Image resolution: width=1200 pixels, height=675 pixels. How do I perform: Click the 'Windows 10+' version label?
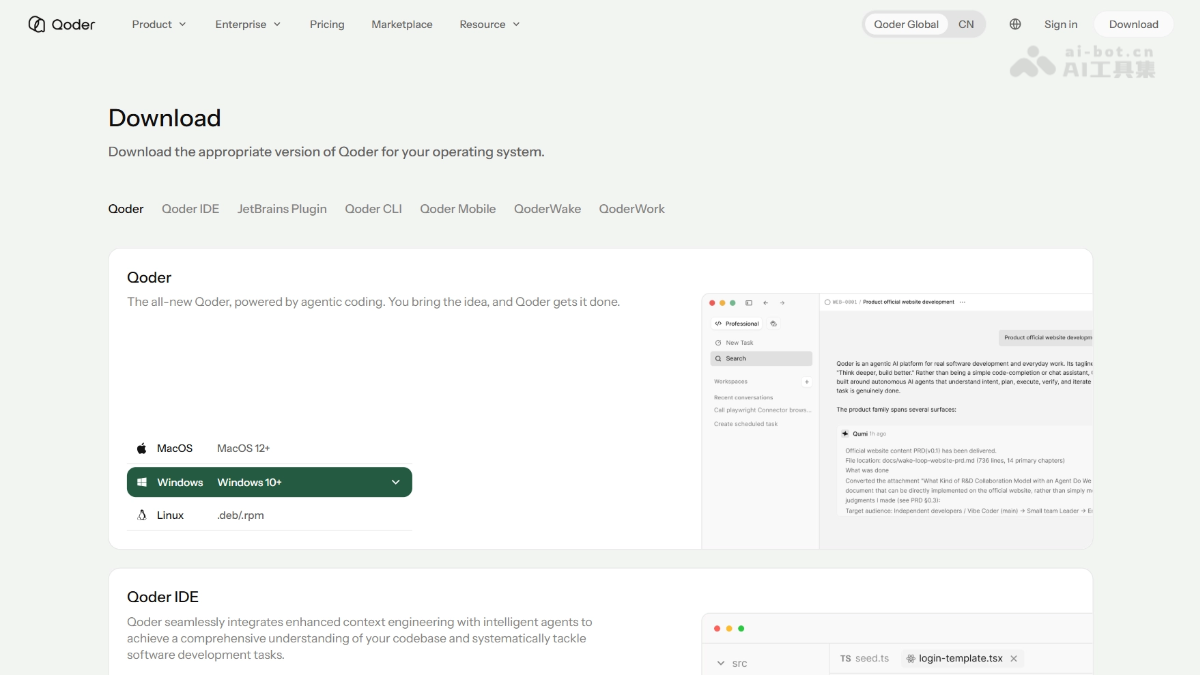pyautogui.click(x=249, y=482)
